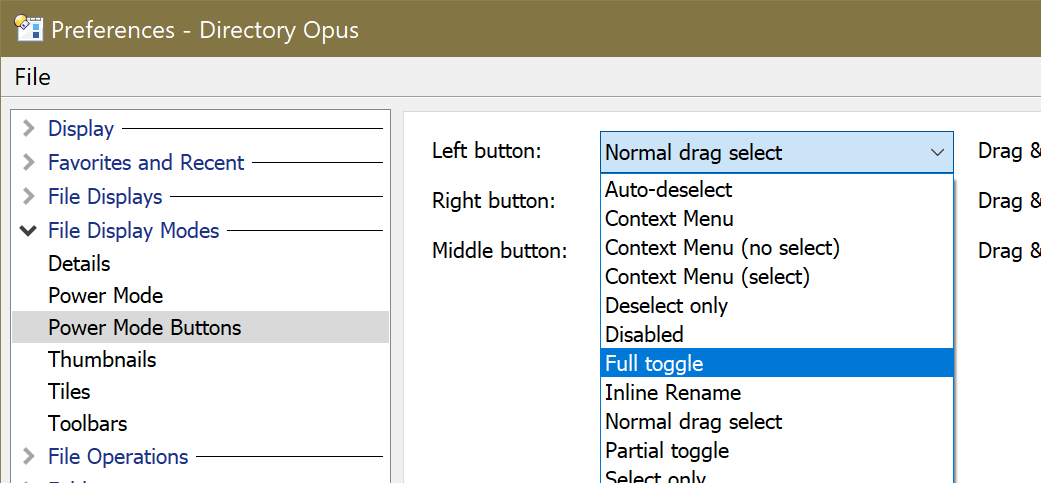Viewport: 1041px width, 483px height.
Task: Expand the File Displays category
Action: [28, 196]
